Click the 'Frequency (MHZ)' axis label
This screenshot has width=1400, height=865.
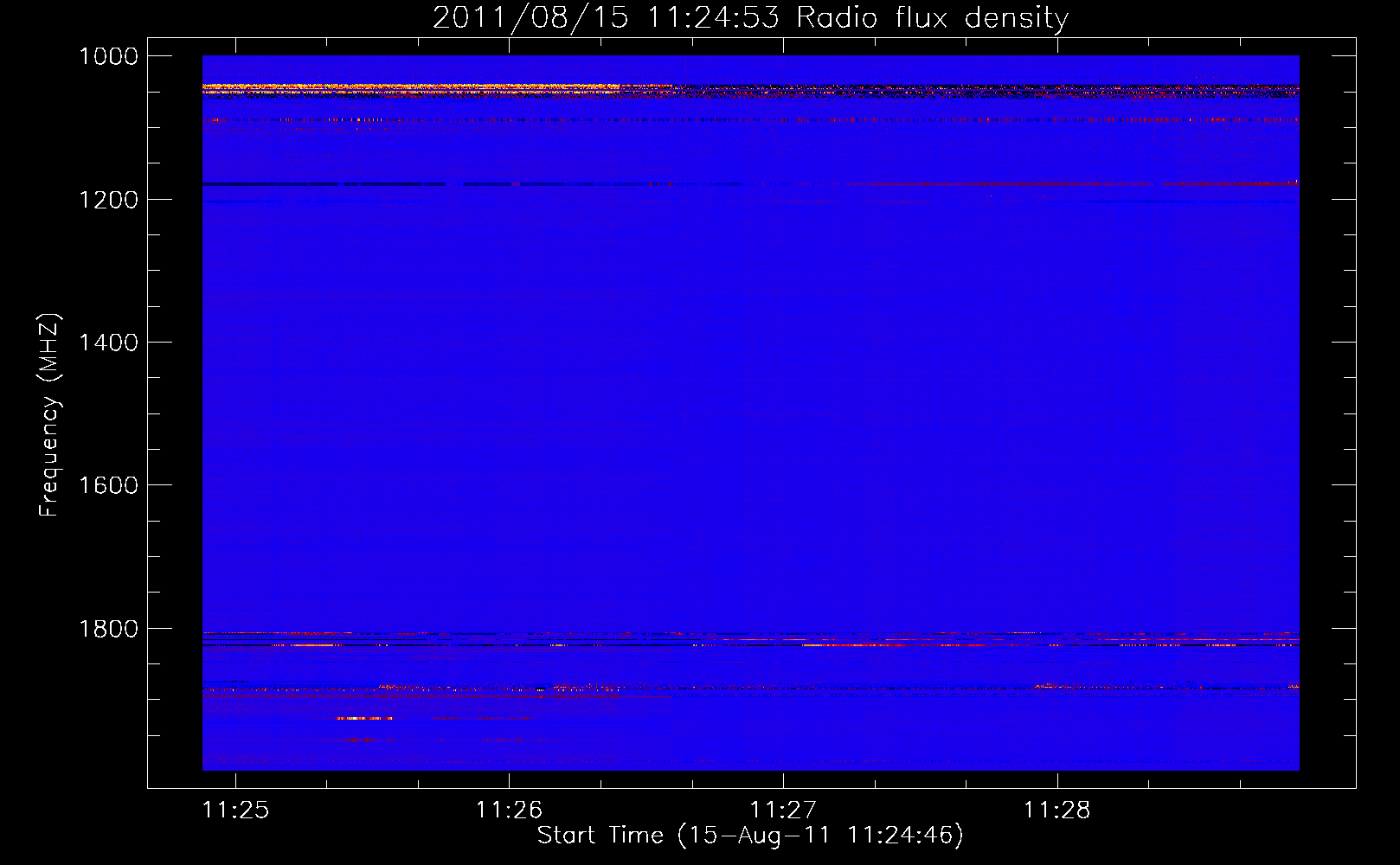pyautogui.click(x=50, y=415)
